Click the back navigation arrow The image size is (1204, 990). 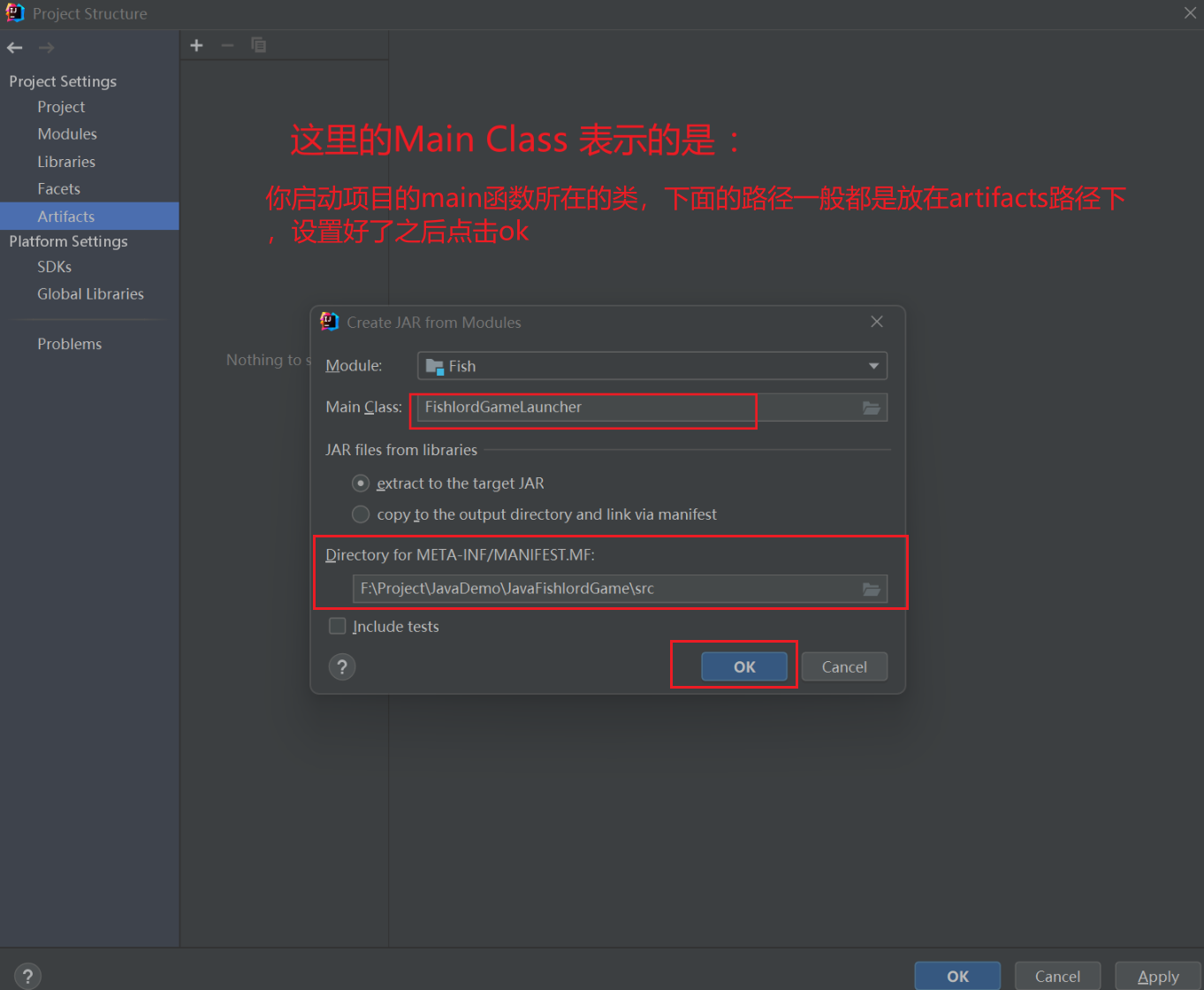pyautogui.click(x=15, y=48)
